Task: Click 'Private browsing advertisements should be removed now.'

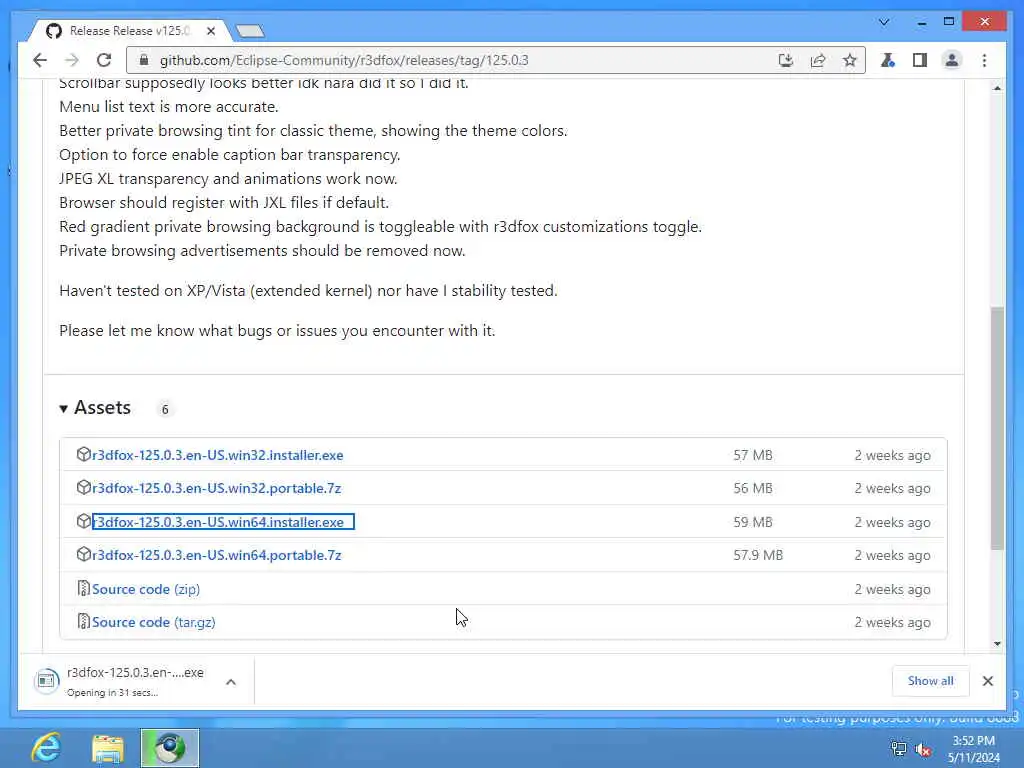Action: (x=262, y=251)
